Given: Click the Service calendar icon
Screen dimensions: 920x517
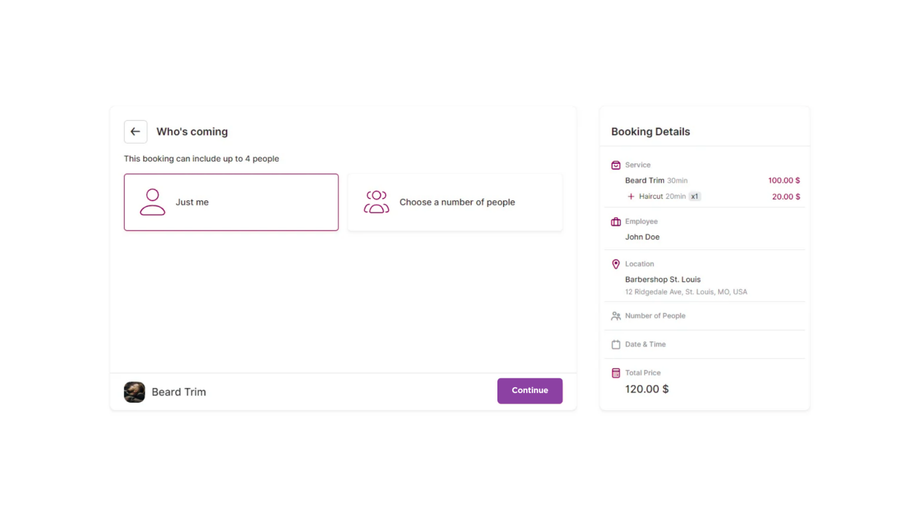Looking at the screenshot, I should (616, 165).
